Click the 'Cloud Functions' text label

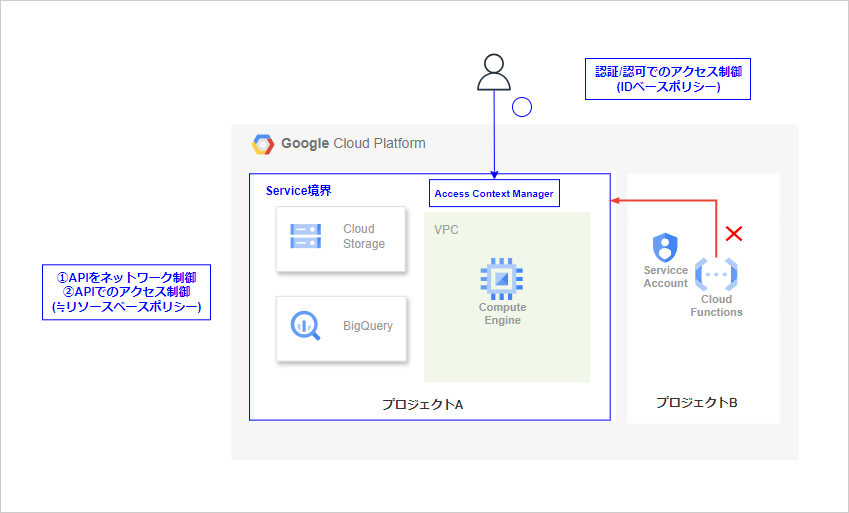point(716,306)
